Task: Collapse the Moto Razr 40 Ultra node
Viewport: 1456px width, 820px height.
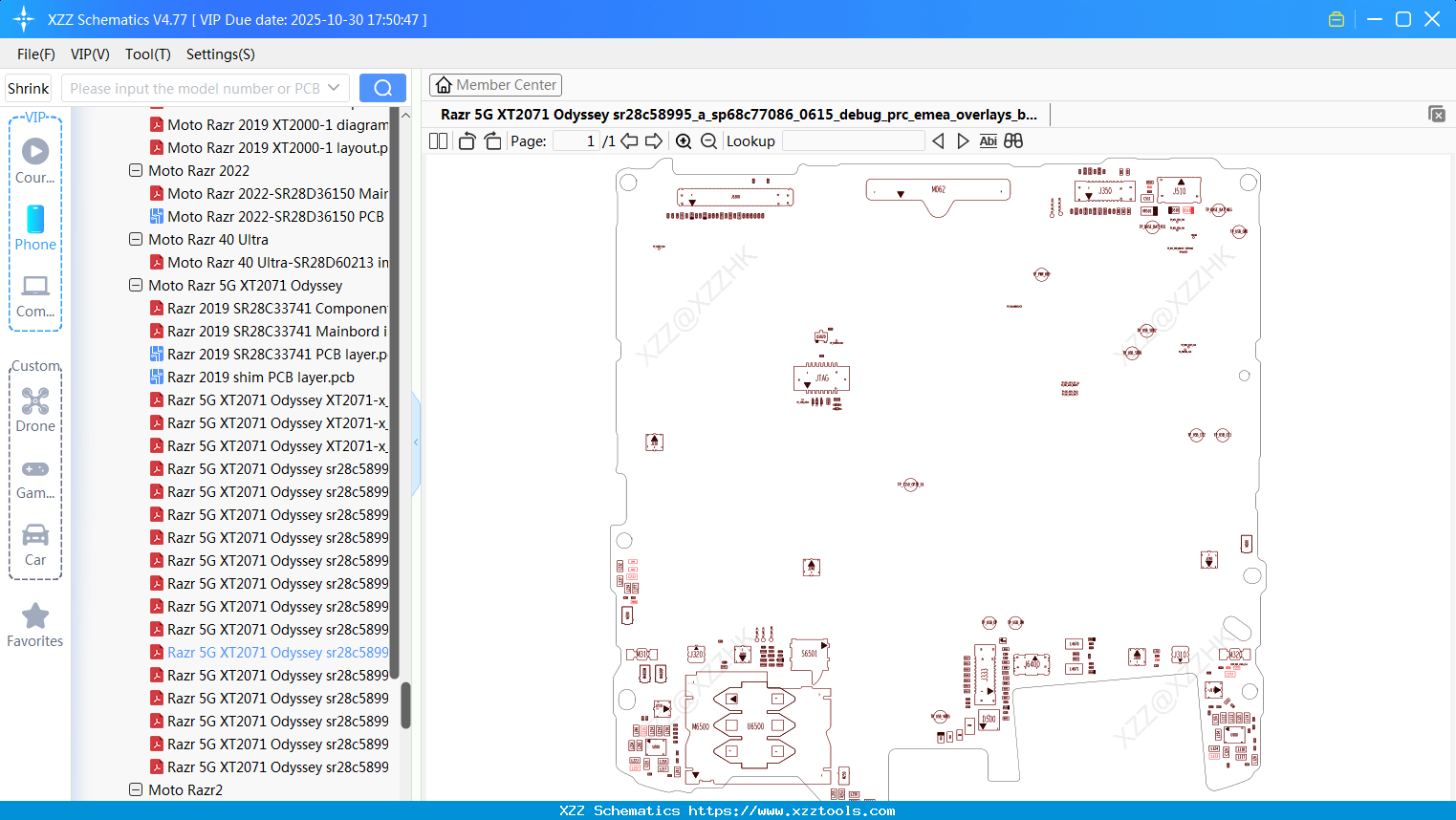Action: pyautogui.click(x=135, y=239)
